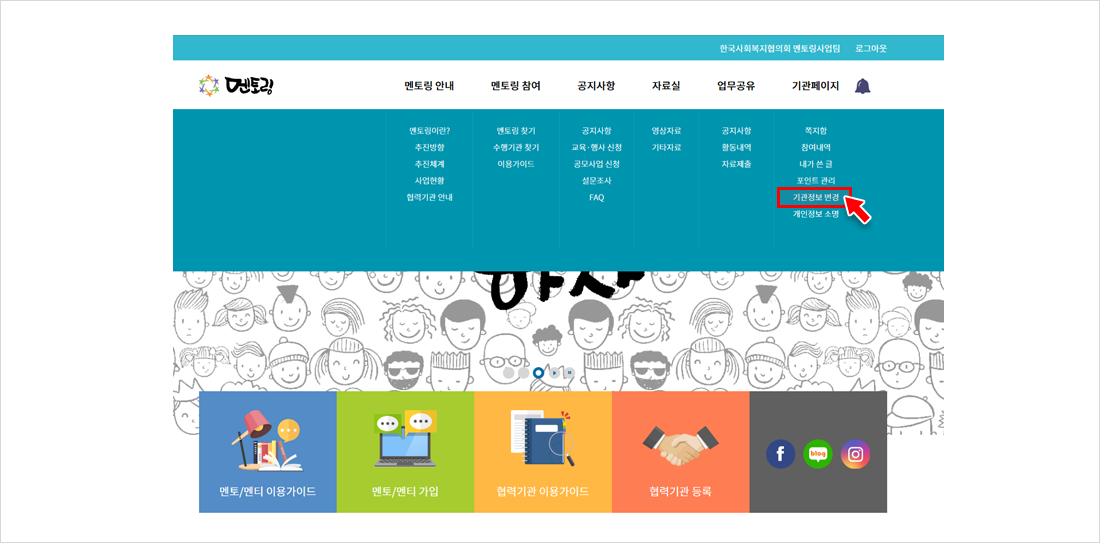The height and width of the screenshot is (543, 1100).
Task: Open the 협력기관 이용가이드 tile
Action: (x=542, y=451)
